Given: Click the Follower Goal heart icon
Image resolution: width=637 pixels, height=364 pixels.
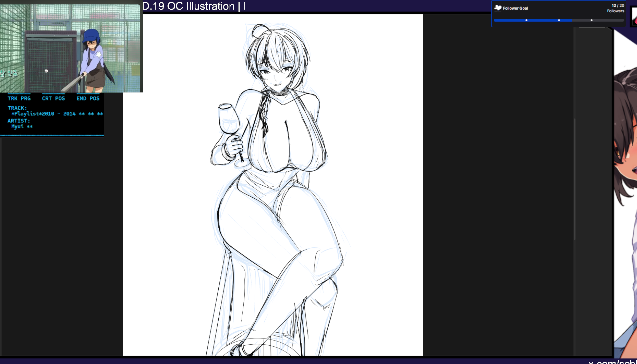Looking at the screenshot, I should tap(497, 8).
